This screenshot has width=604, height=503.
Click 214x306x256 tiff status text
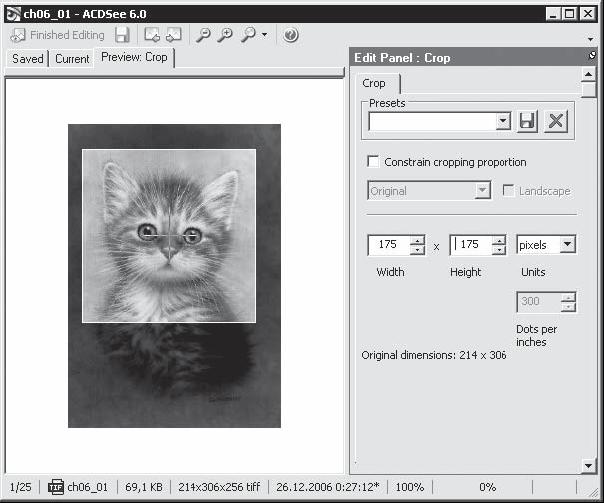[x=219, y=487]
